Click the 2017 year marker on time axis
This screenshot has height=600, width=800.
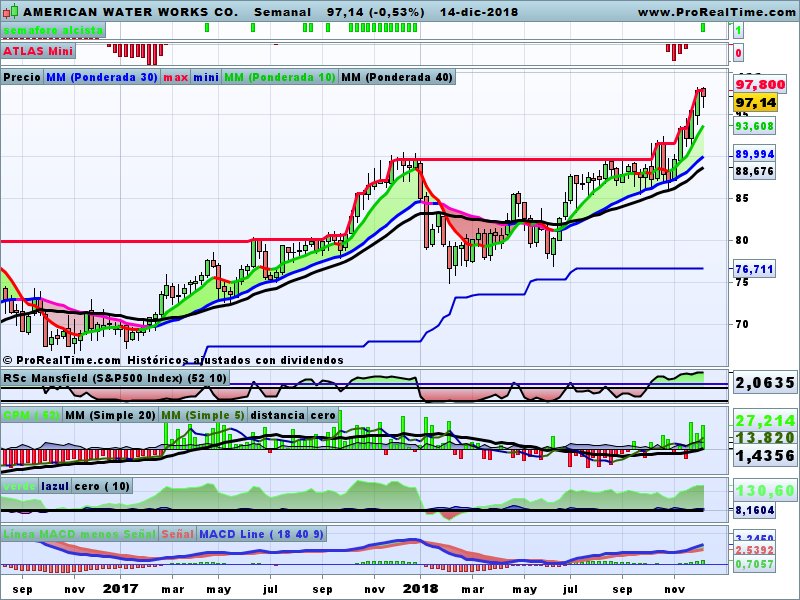[120, 589]
